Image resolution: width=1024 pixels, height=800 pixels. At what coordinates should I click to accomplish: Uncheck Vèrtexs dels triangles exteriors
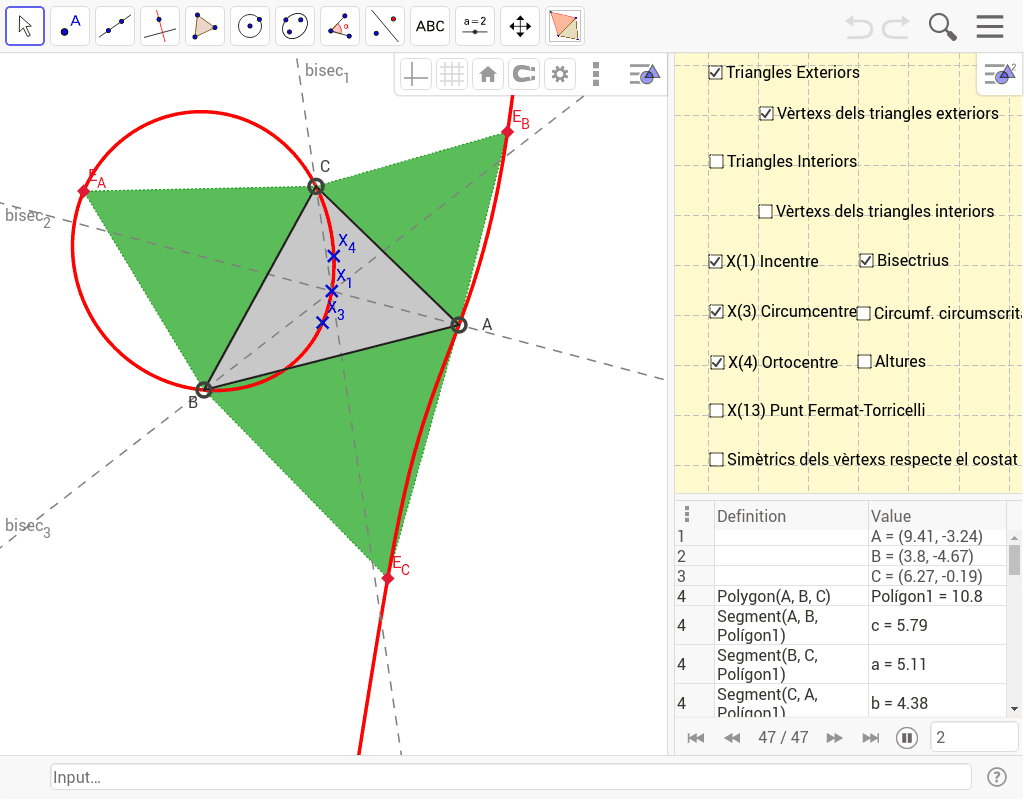coord(767,114)
